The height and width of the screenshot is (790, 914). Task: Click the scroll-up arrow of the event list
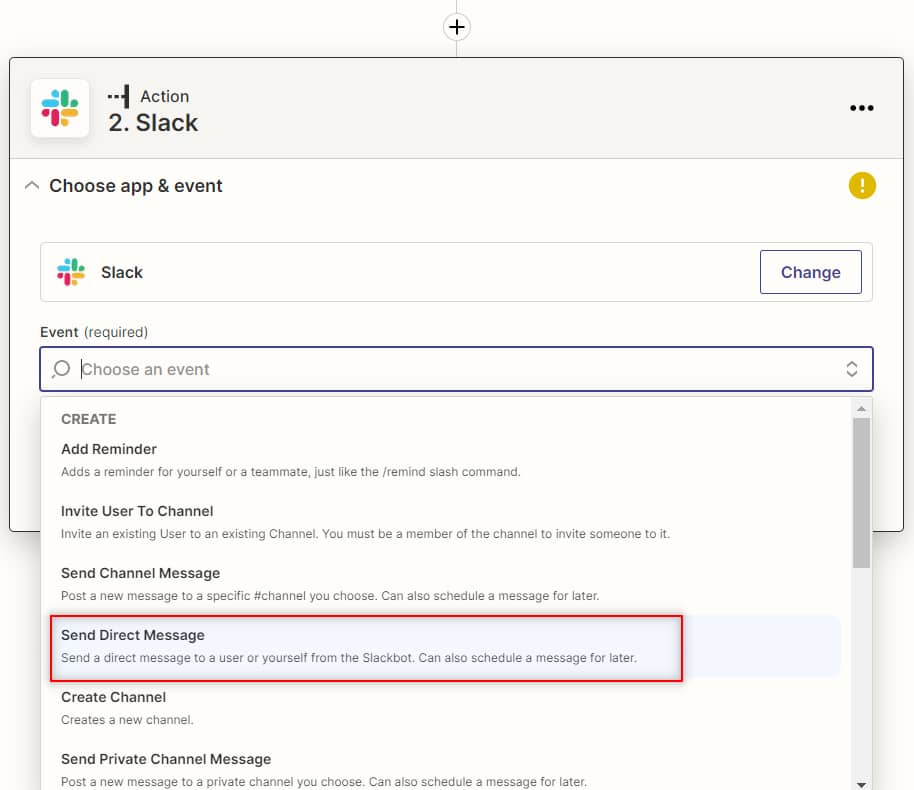861,408
